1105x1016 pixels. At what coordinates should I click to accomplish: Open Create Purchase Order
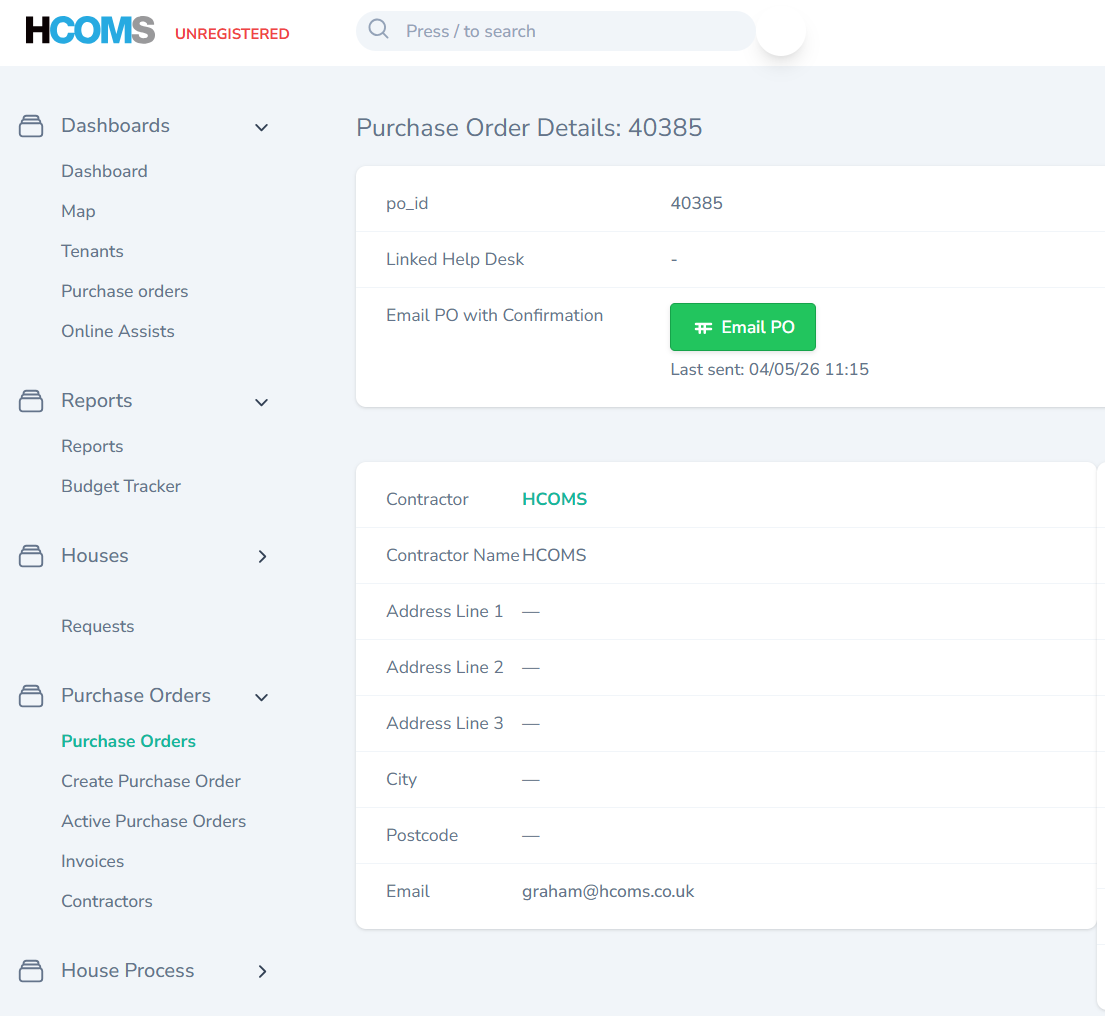[x=151, y=781]
